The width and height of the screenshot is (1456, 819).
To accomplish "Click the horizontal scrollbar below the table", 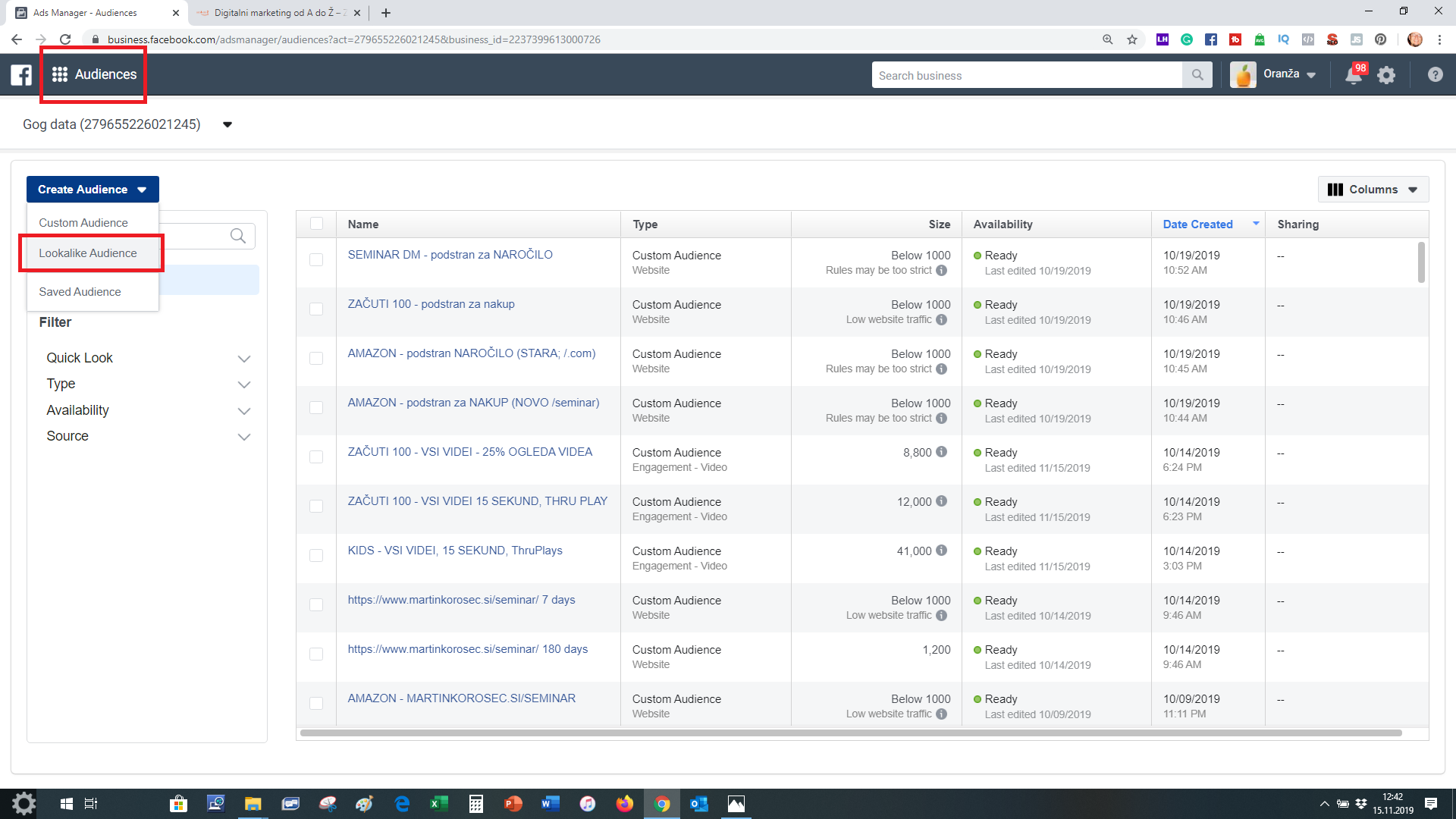I will [x=849, y=733].
